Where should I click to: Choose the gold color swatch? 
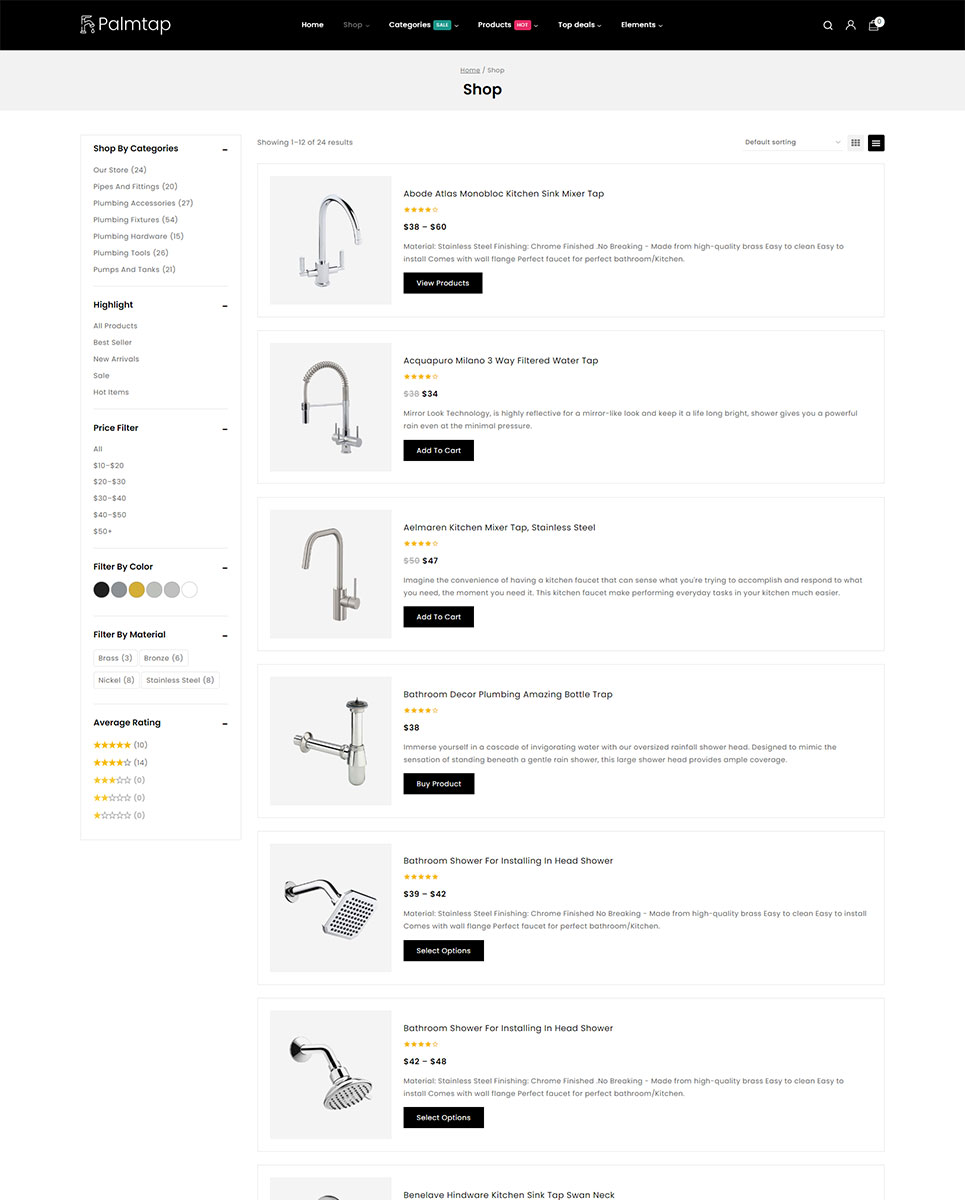[137, 590]
